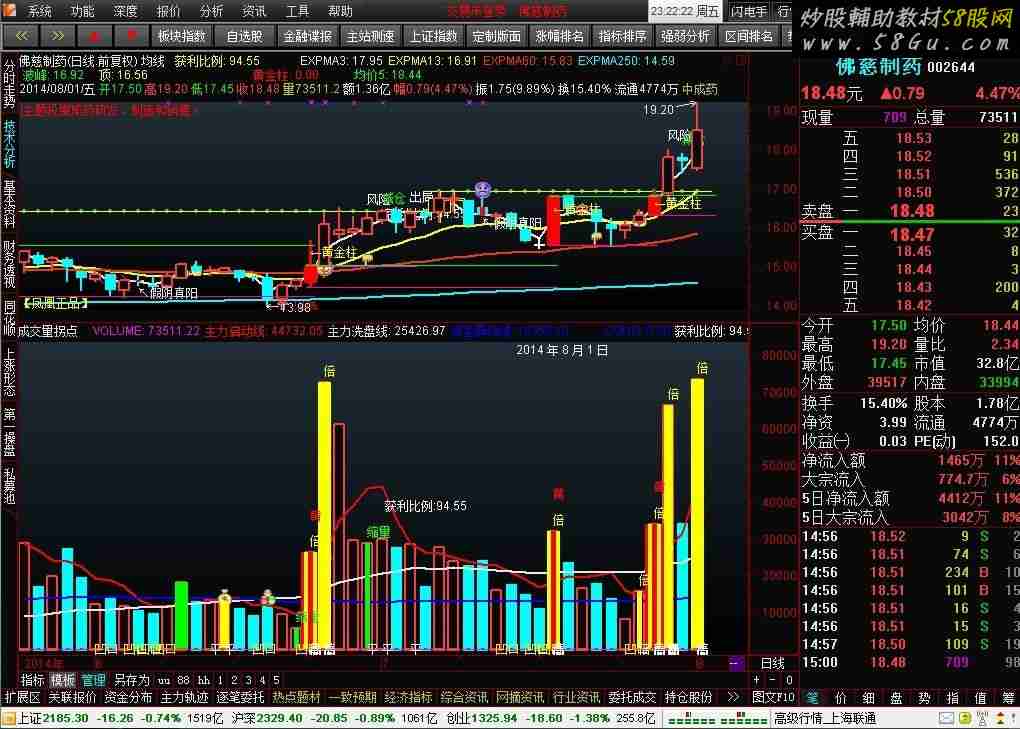Image resolution: width=1020 pixels, height=729 pixels.
Task: Select the 势 tab in quote panel
Action: pyautogui.click(x=924, y=698)
